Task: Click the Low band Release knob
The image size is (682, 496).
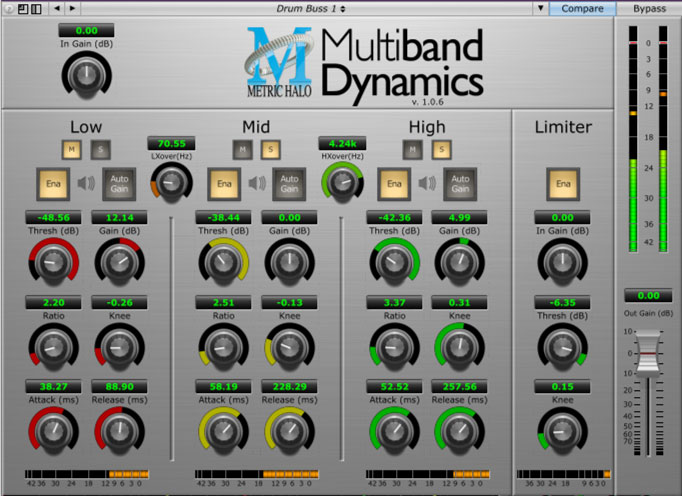Action: (x=120, y=431)
